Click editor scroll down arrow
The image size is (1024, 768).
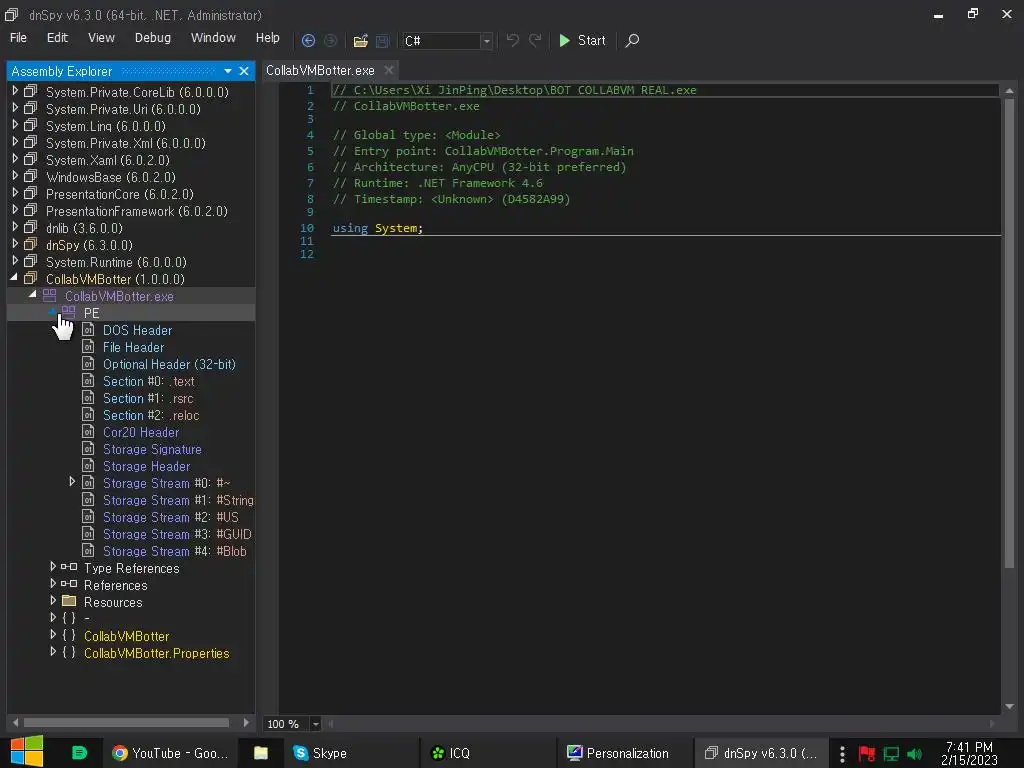(x=1009, y=706)
